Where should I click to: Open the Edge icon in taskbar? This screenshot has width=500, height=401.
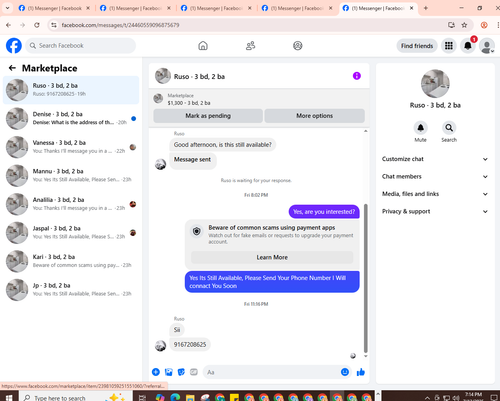[175, 397]
